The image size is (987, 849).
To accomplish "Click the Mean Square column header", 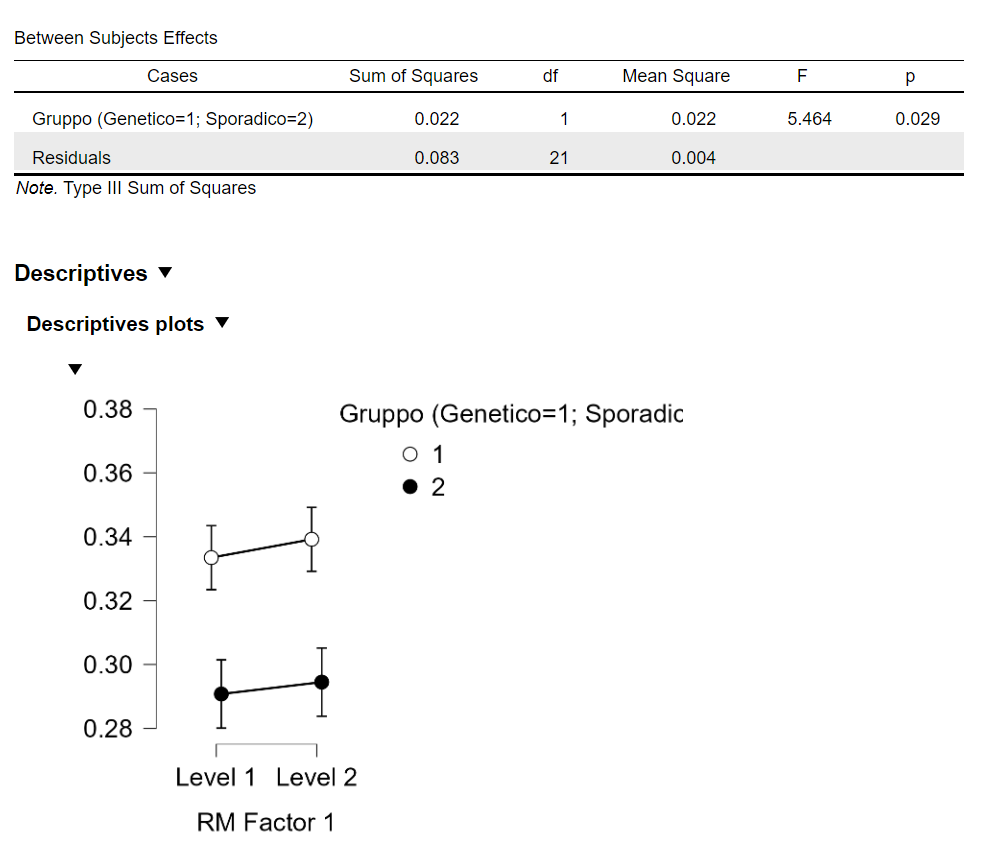I will coord(676,76).
